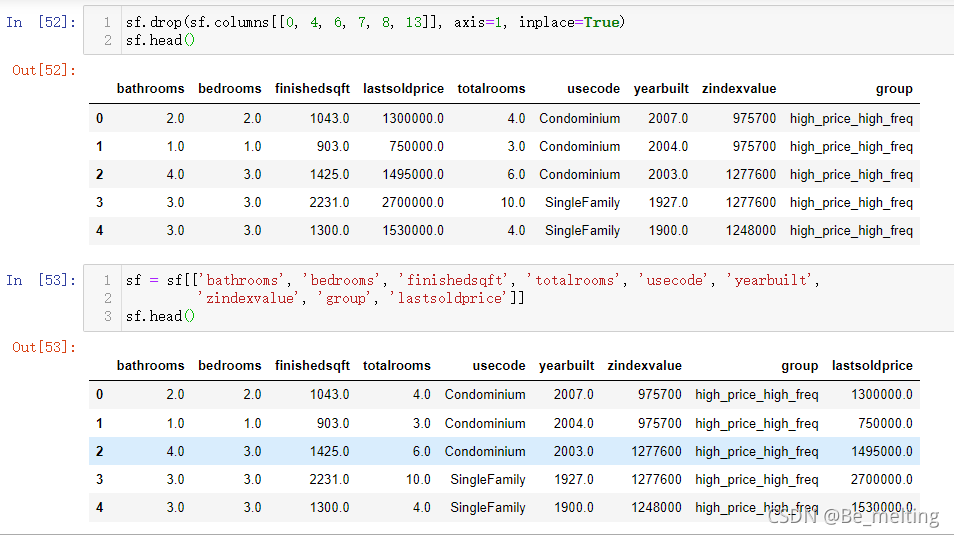954x537 pixels.
Task: Click 2007.0 in Out[52] yearbuilt column
Action: coord(668,119)
